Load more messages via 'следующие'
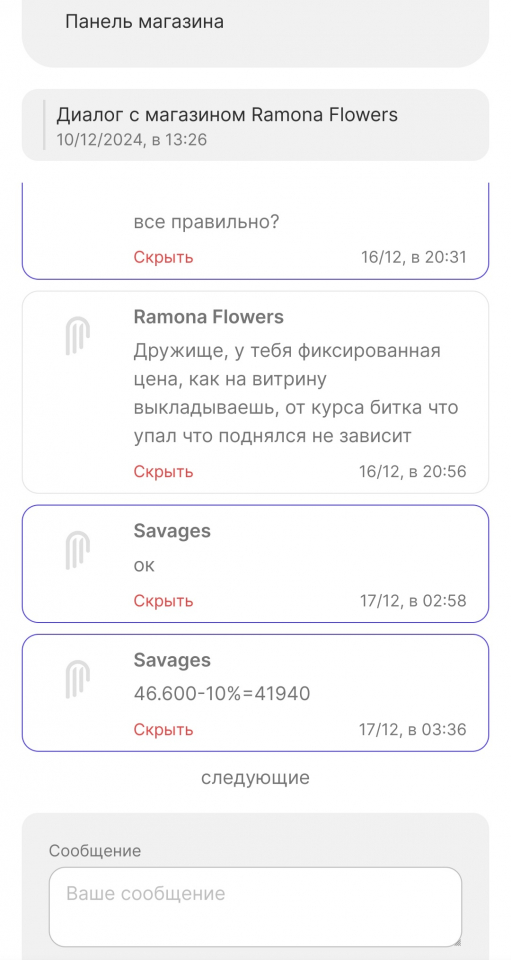511x960 pixels. [x=255, y=778]
